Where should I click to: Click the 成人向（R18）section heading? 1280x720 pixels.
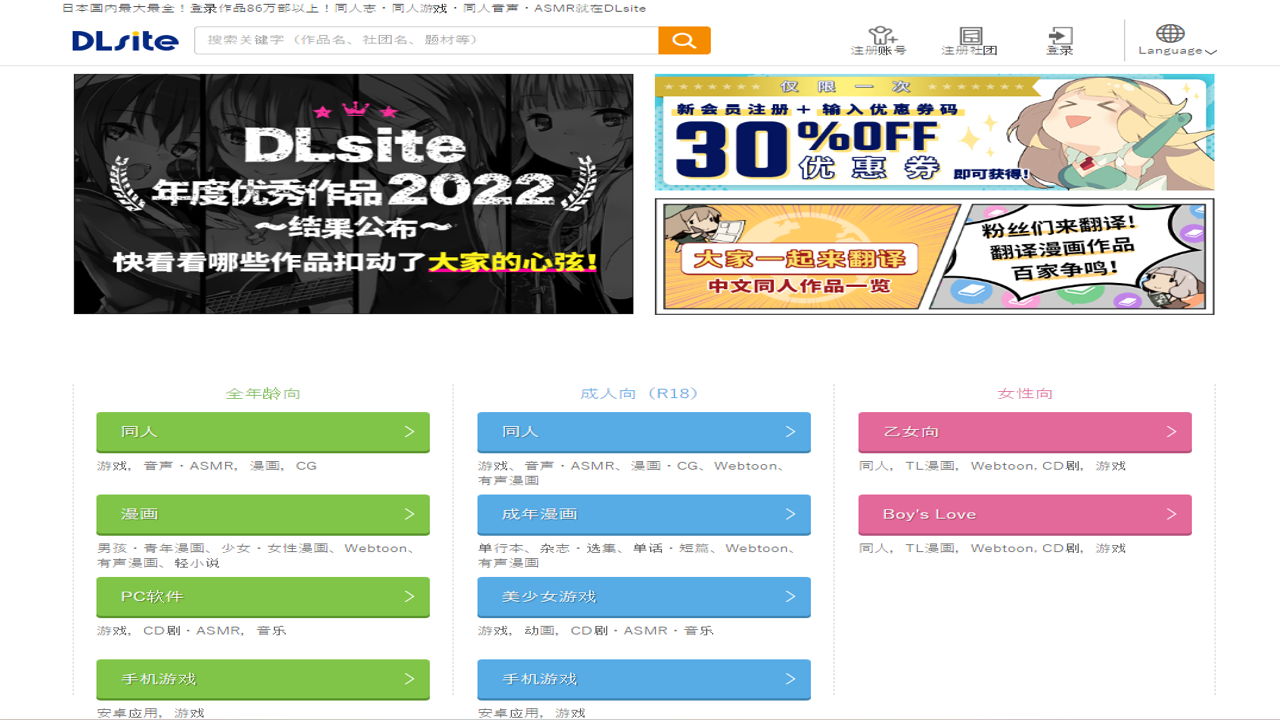(x=640, y=394)
